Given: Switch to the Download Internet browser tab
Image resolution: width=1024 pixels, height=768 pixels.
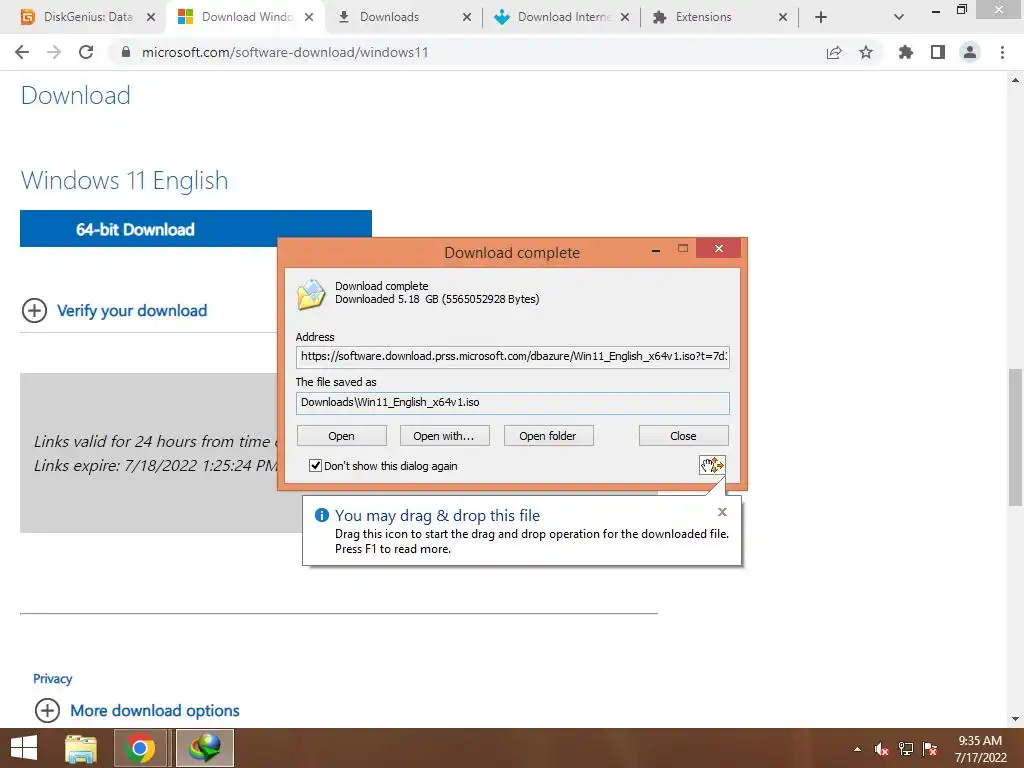Looking at the screenshot, I should coord(564,17).
